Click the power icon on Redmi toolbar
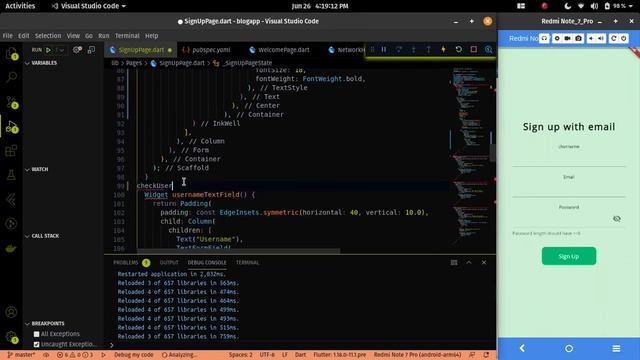Screen dimensions: 640x360 click(624, 38)
